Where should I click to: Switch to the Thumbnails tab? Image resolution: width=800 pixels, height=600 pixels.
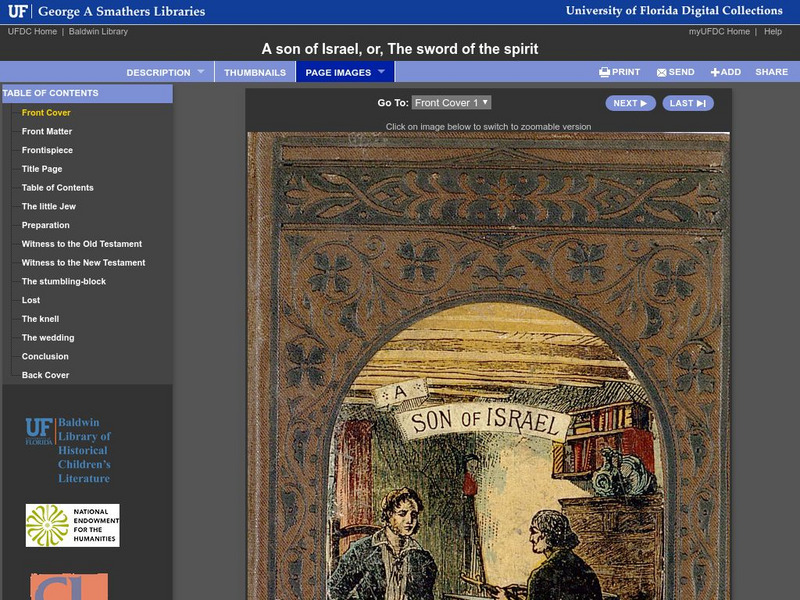(x=255, y=72)
